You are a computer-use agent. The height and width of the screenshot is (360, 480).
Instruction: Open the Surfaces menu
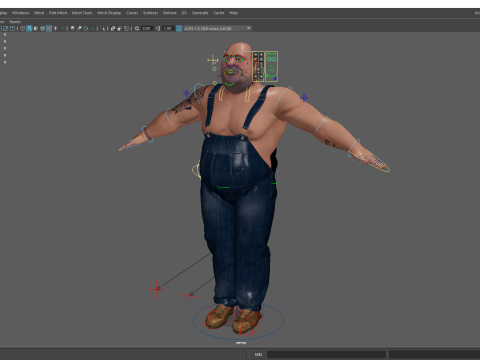pos(151,13)
